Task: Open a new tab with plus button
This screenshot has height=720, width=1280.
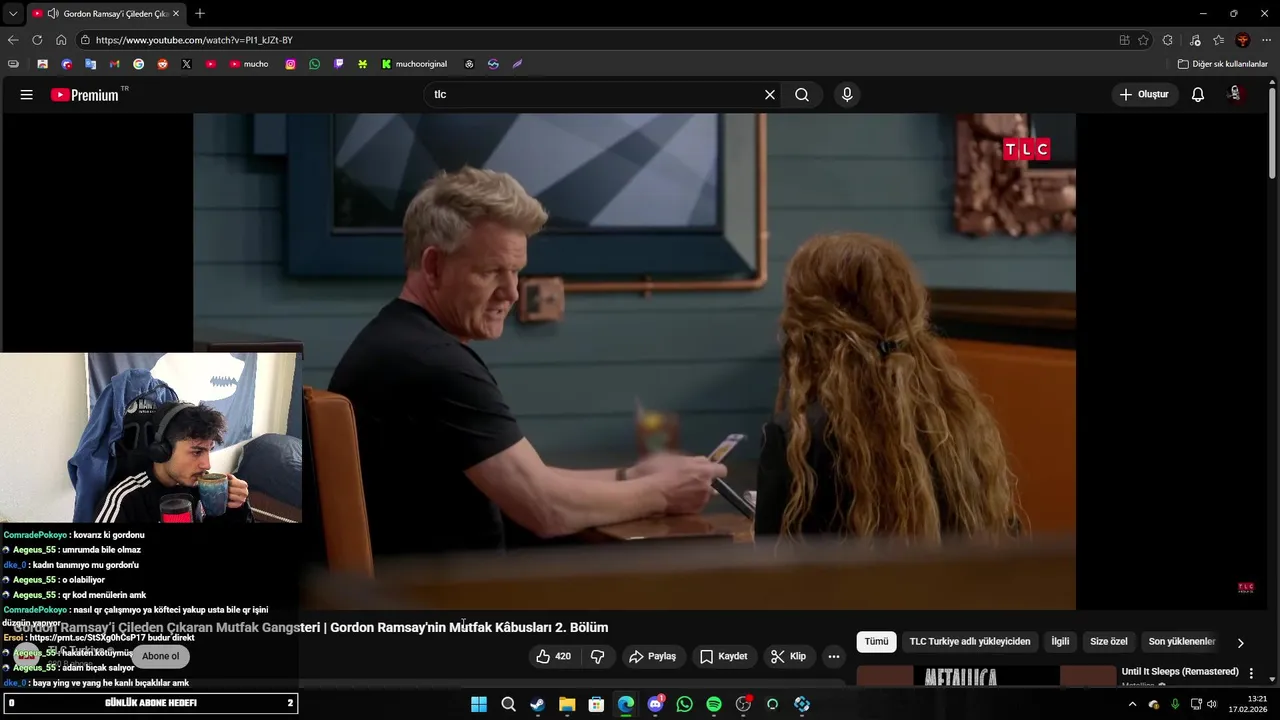Action: (200, 13)
